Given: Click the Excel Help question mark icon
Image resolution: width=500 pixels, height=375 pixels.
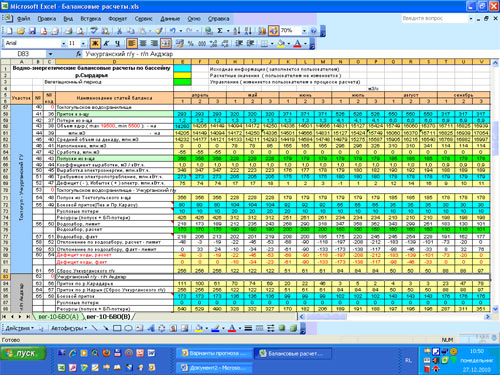Looking at the screenshot, I should pos(314,31).
